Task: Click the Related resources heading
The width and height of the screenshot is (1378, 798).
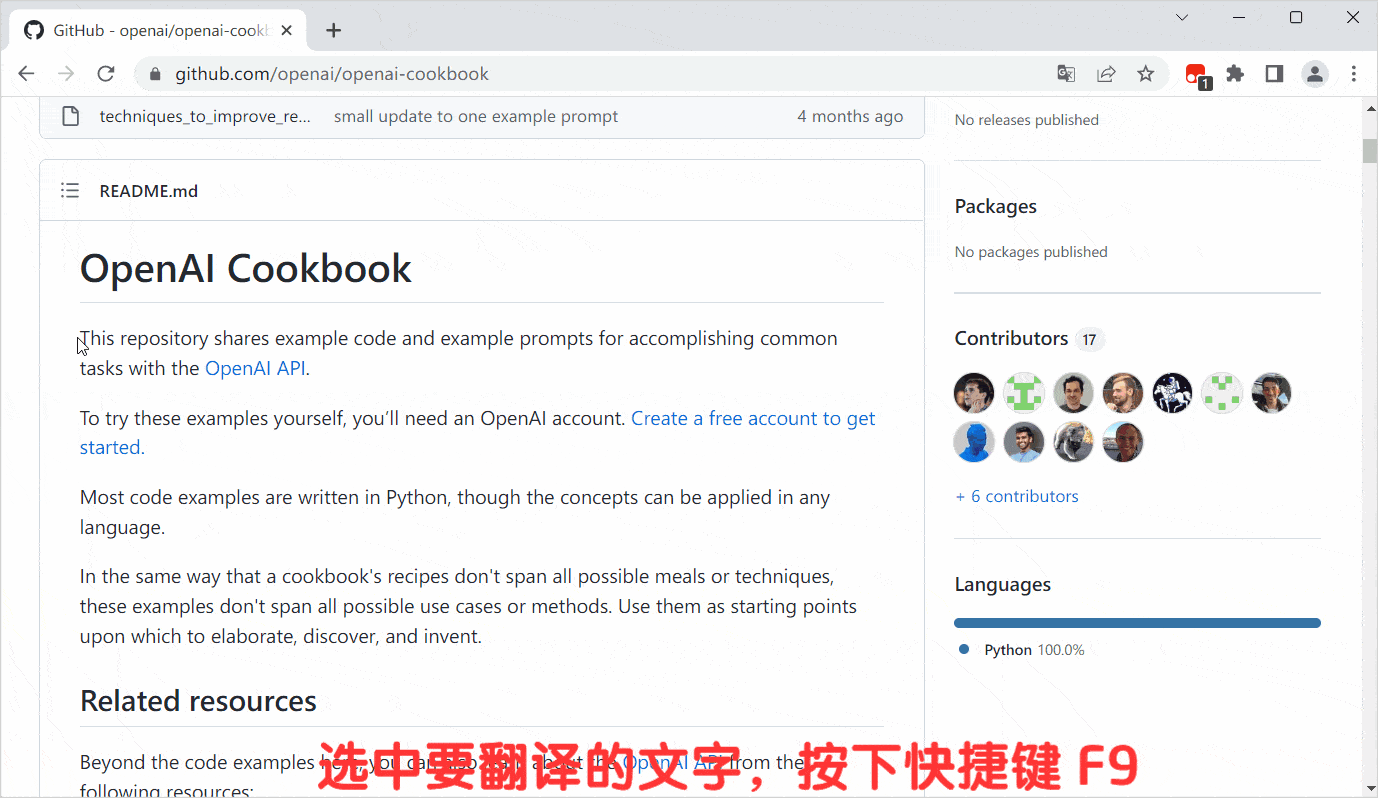Action: pyautogui.click(x=198, y=701)
